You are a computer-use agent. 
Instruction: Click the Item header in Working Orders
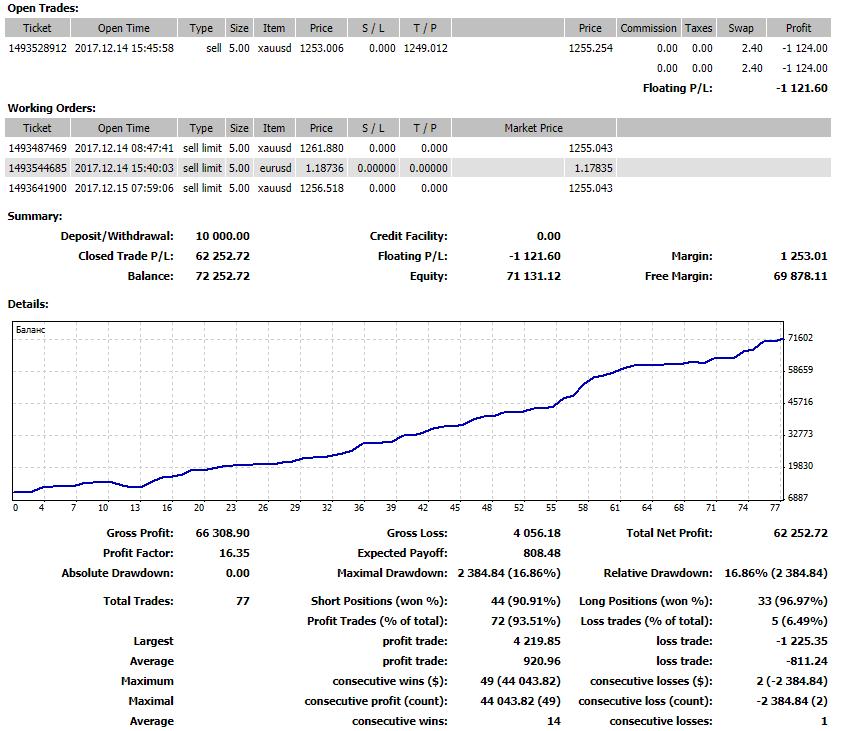[x=274, y=128]
